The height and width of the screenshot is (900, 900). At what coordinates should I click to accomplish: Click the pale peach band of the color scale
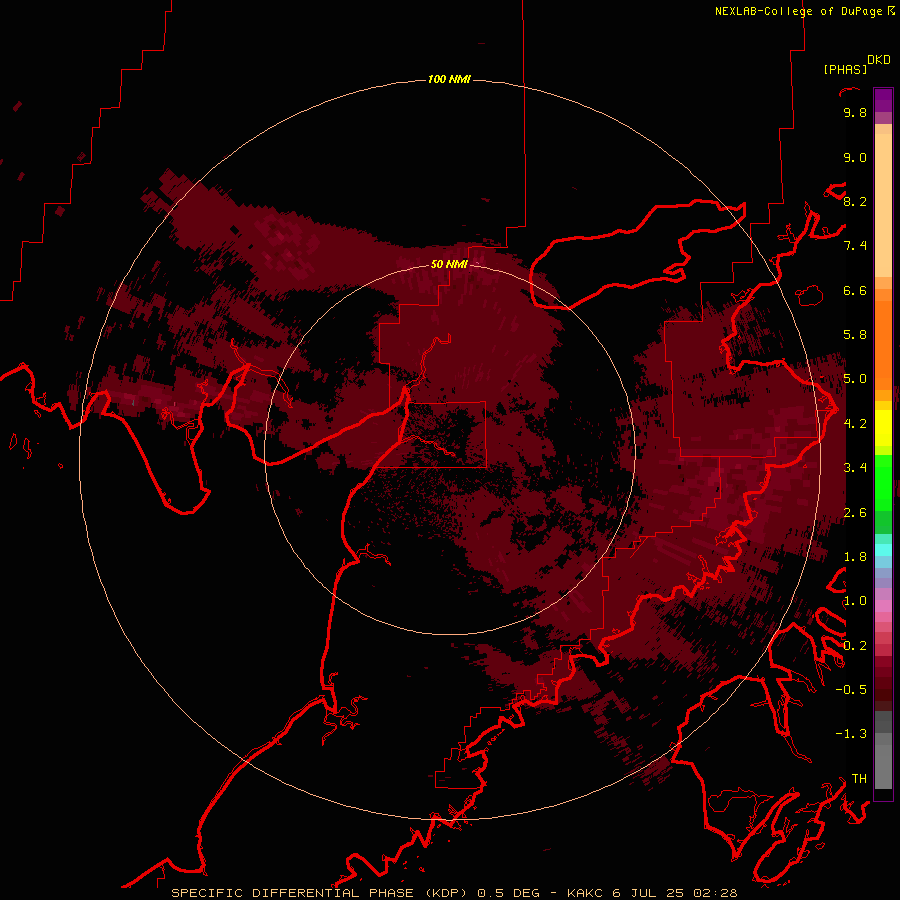883,205
